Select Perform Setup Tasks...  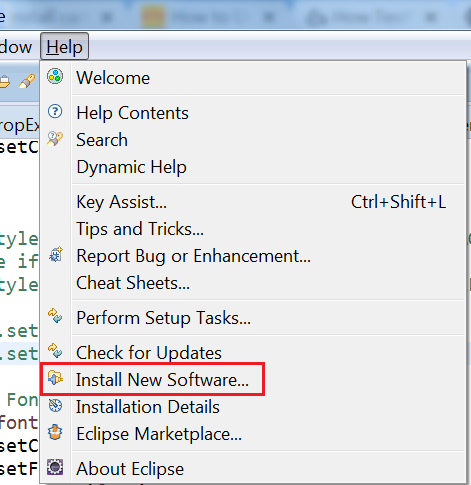coord(252,317)
